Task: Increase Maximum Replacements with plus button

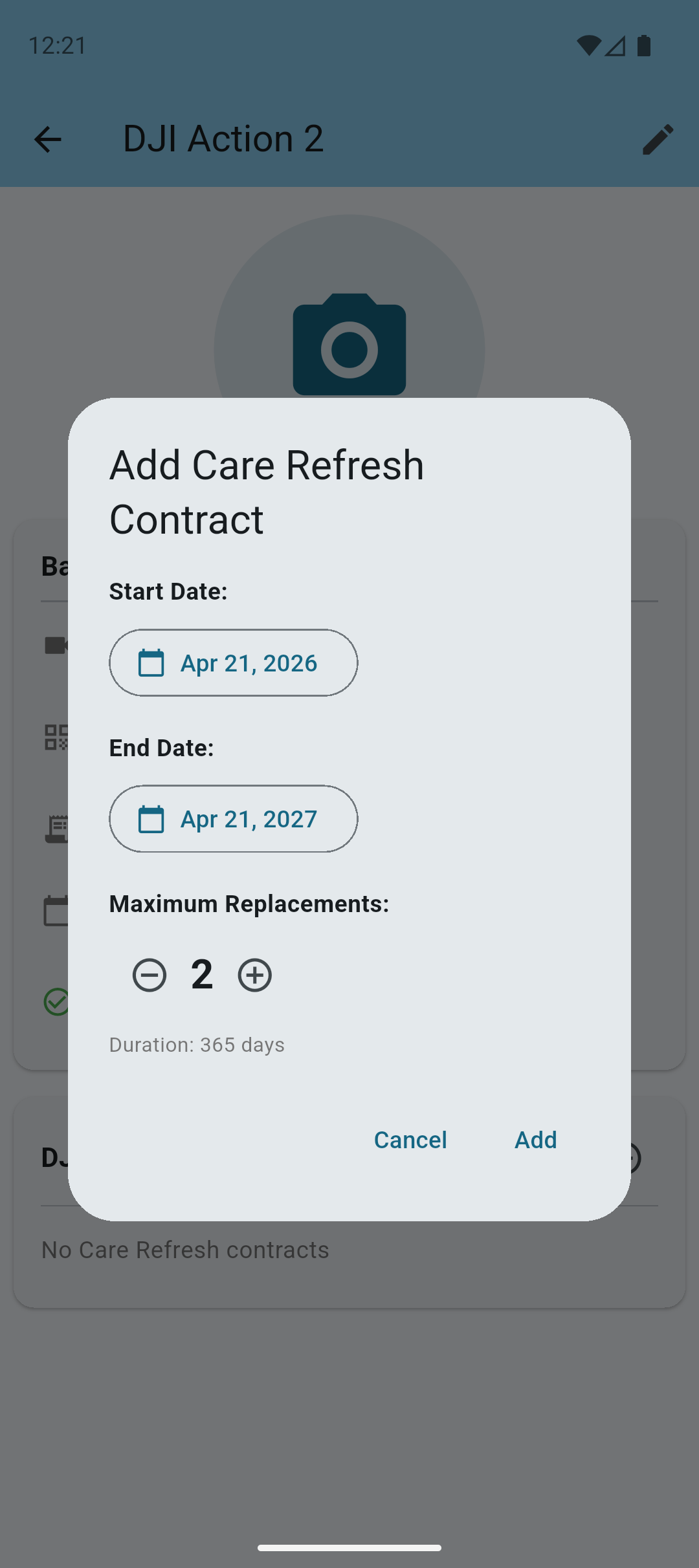Action: [x=254, y=975]
